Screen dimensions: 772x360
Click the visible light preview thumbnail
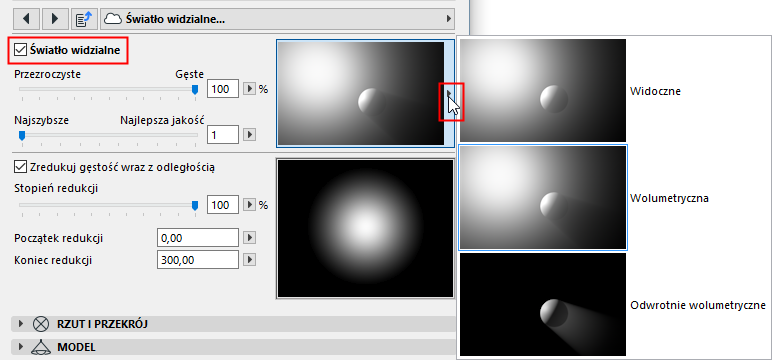(x=361, y=93)
